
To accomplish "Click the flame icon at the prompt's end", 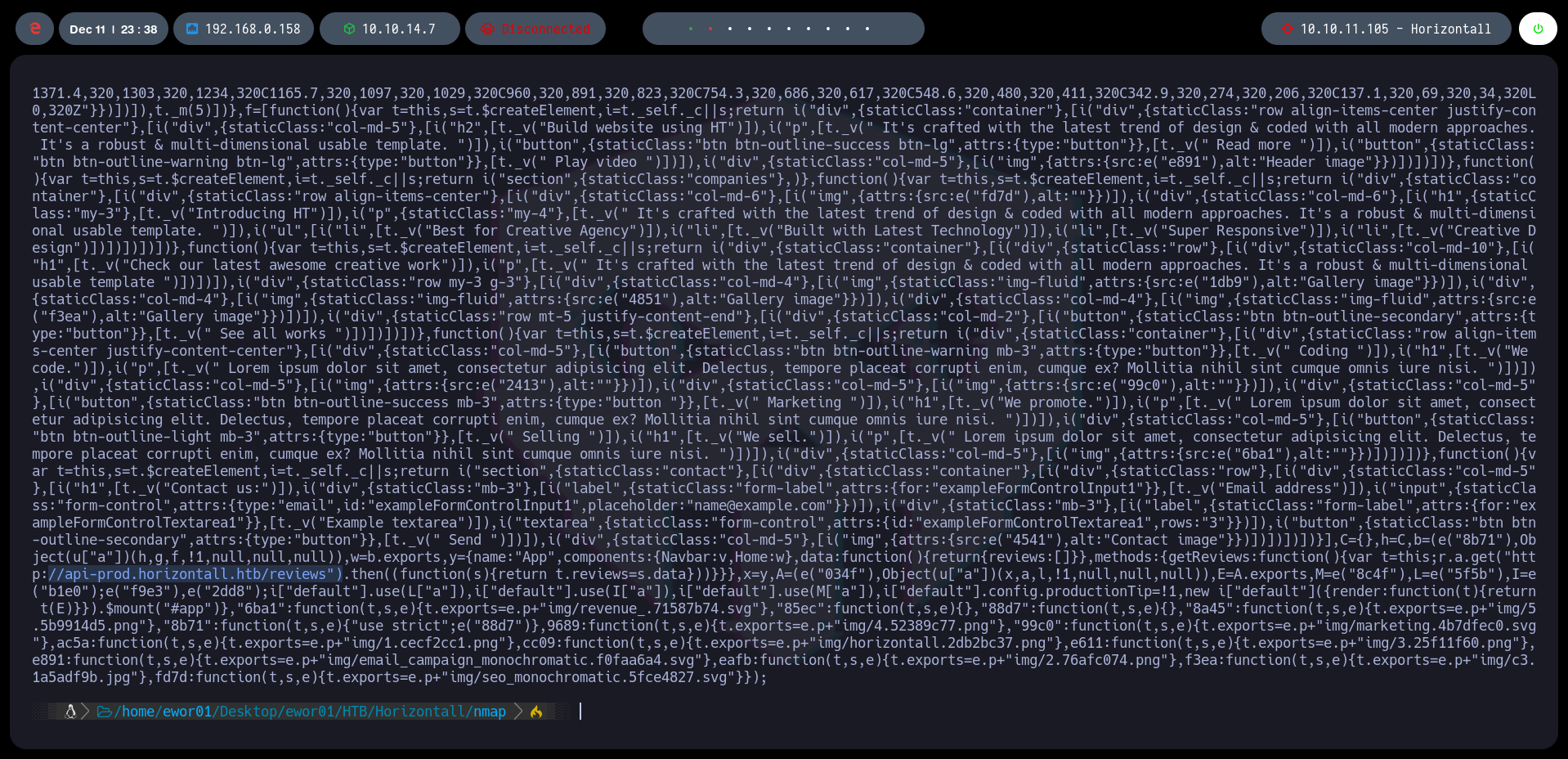I will [536, 712].
